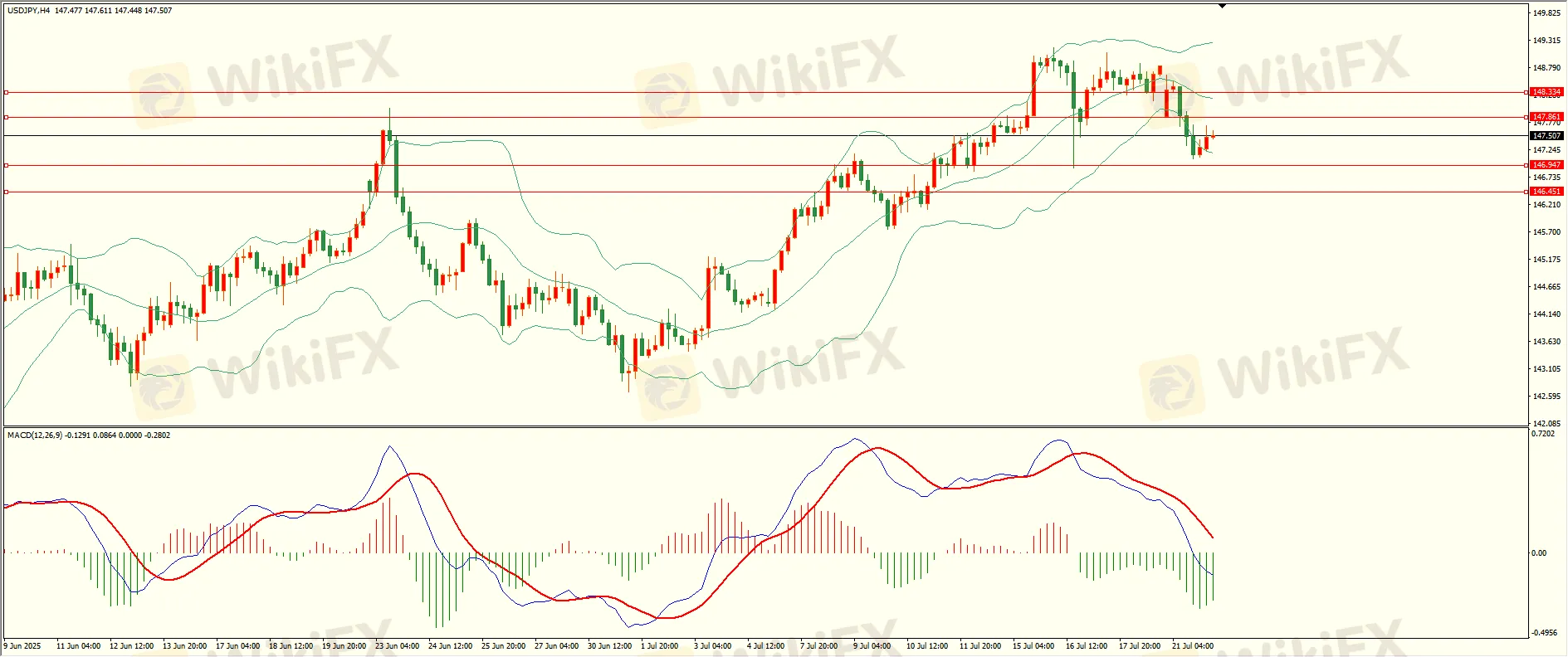Click the 147.507 current price label
The width and height of the screenshot is (1568, 657).
click(x=1546, y=135)
